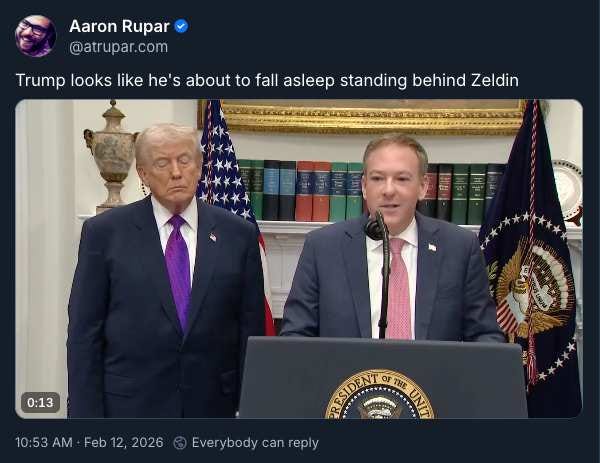
Task: Click the Feb 12, 2026 date
Action: coord(124,443)
